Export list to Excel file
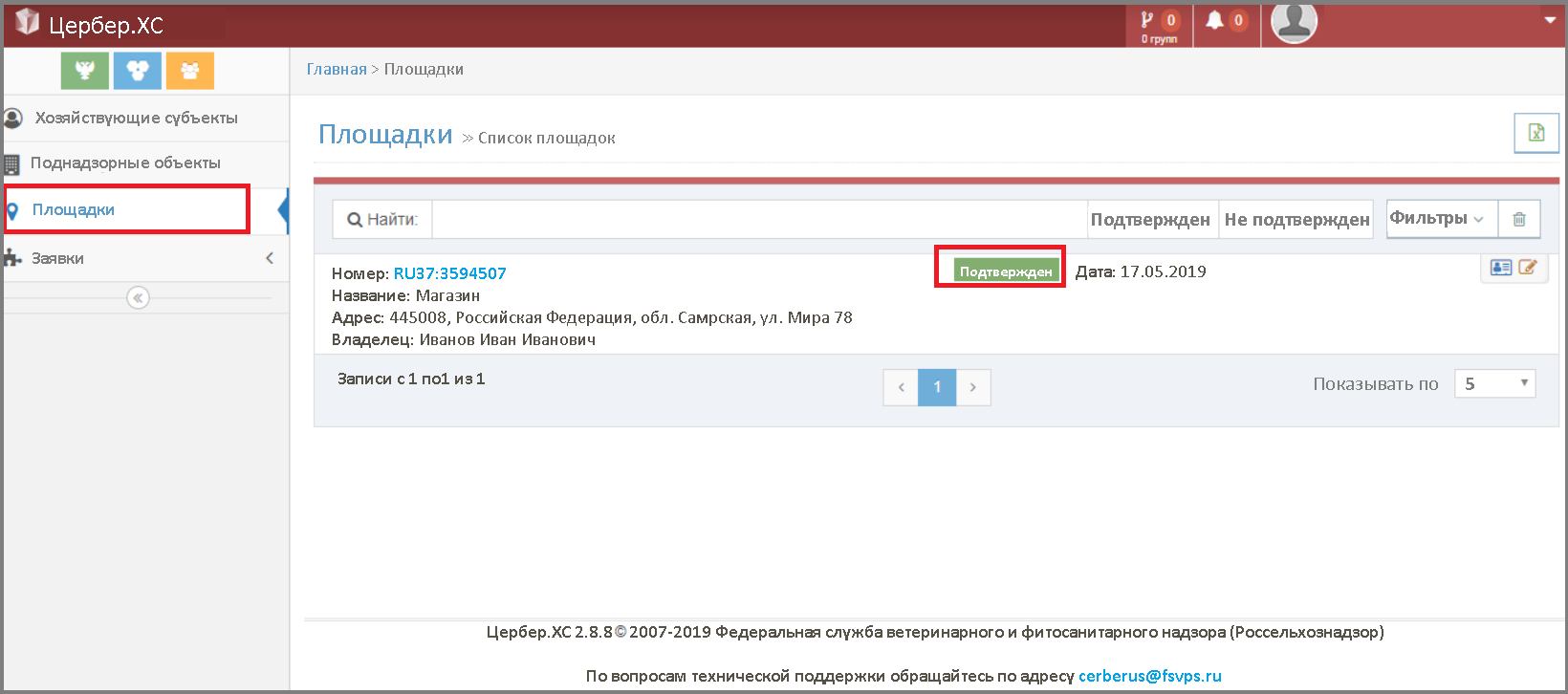 click(1535, 133)
